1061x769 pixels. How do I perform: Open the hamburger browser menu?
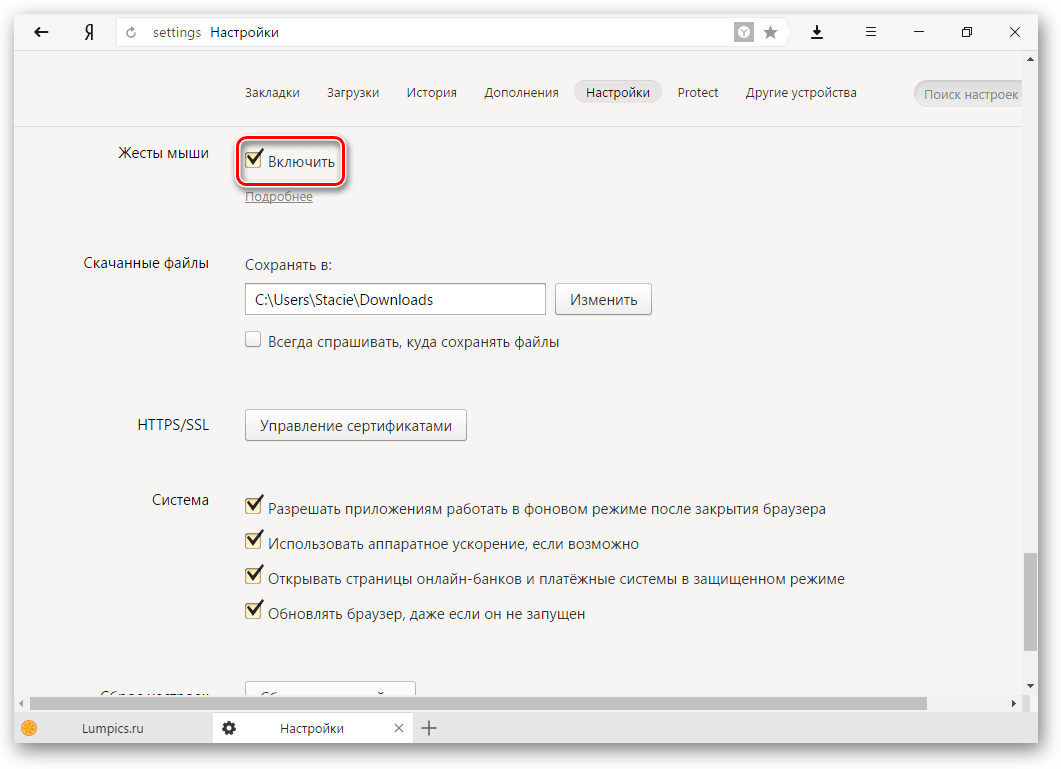pos(871,32)
